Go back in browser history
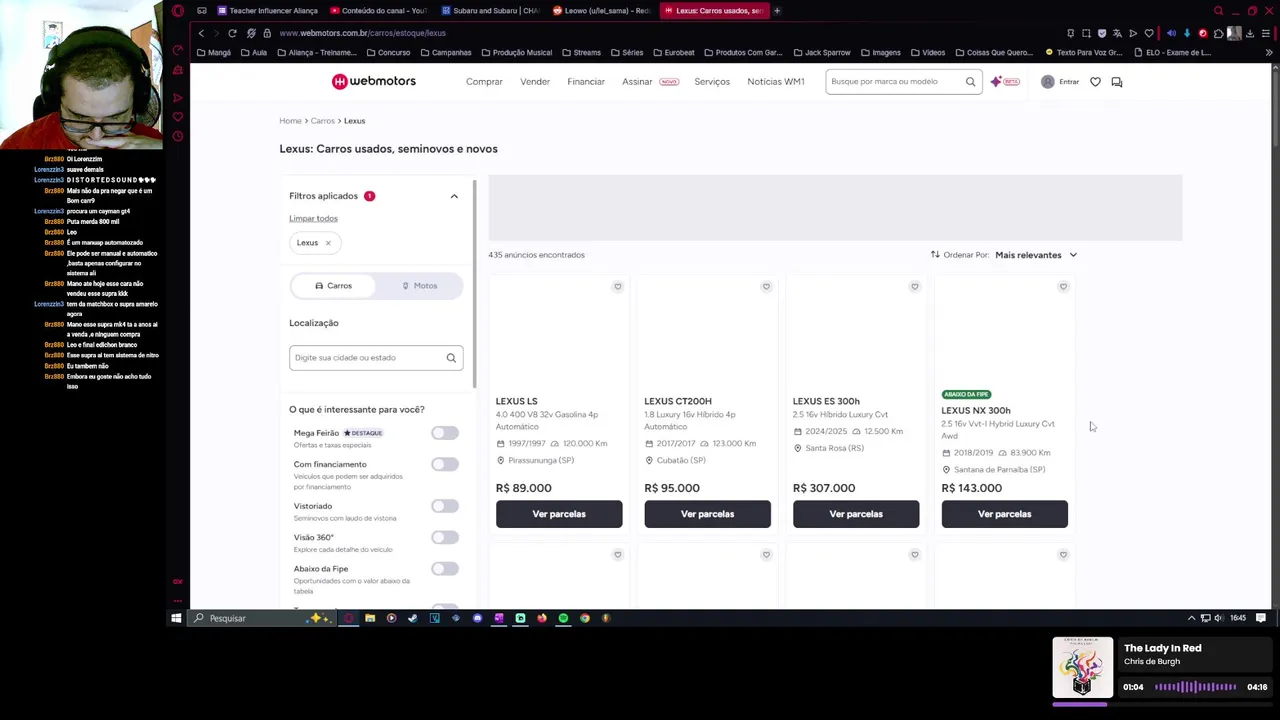 point(201,33)
